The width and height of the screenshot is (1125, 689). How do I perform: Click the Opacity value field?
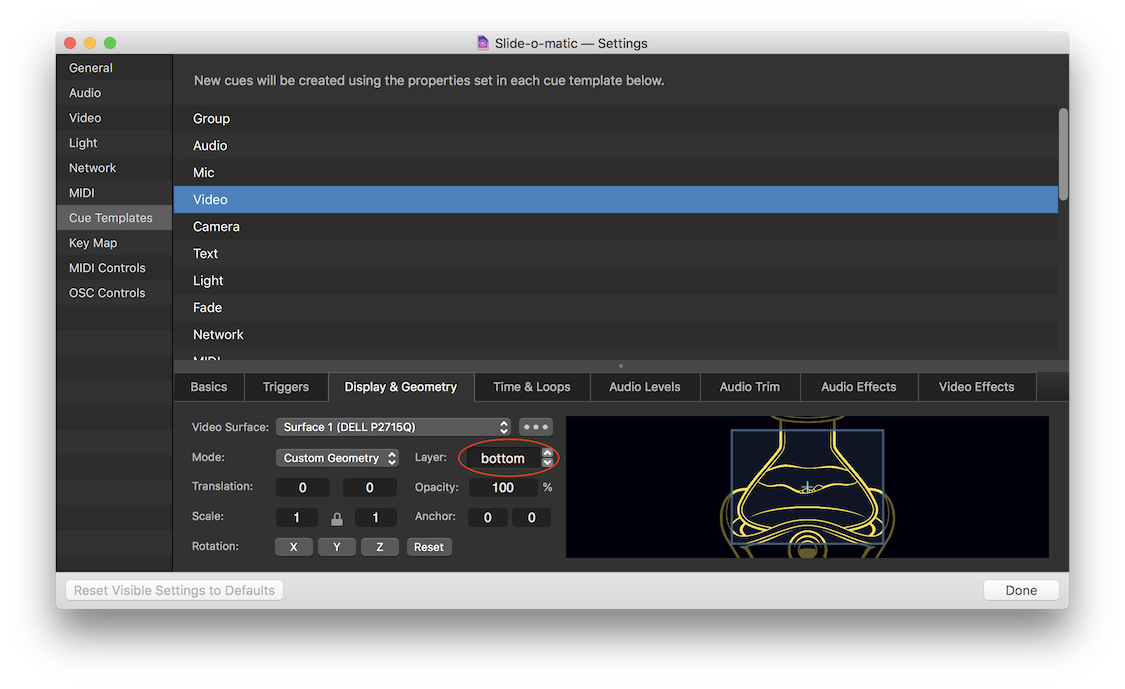[502, 488]
